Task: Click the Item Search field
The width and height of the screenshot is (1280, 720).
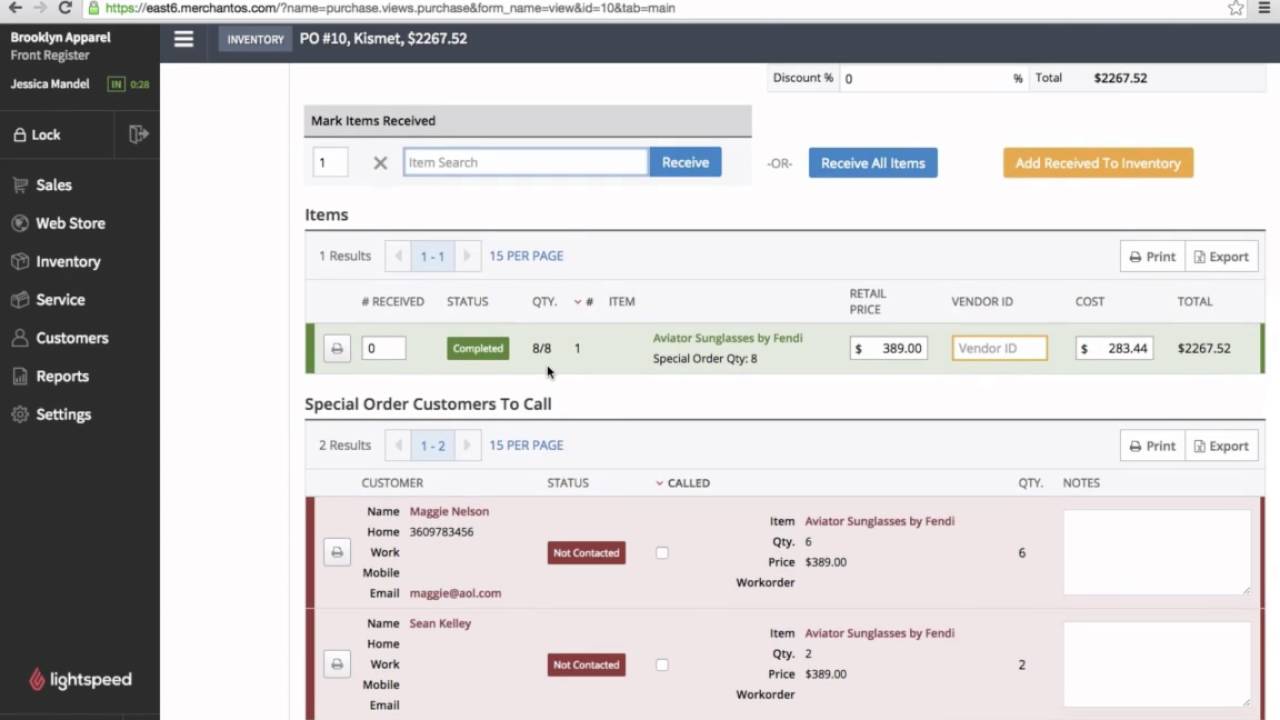Action: tap(526, 162)
